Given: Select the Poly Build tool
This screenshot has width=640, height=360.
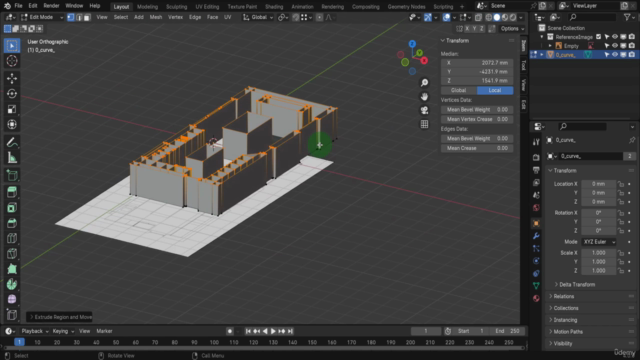Looking at the screenshot, I should 12,269.
